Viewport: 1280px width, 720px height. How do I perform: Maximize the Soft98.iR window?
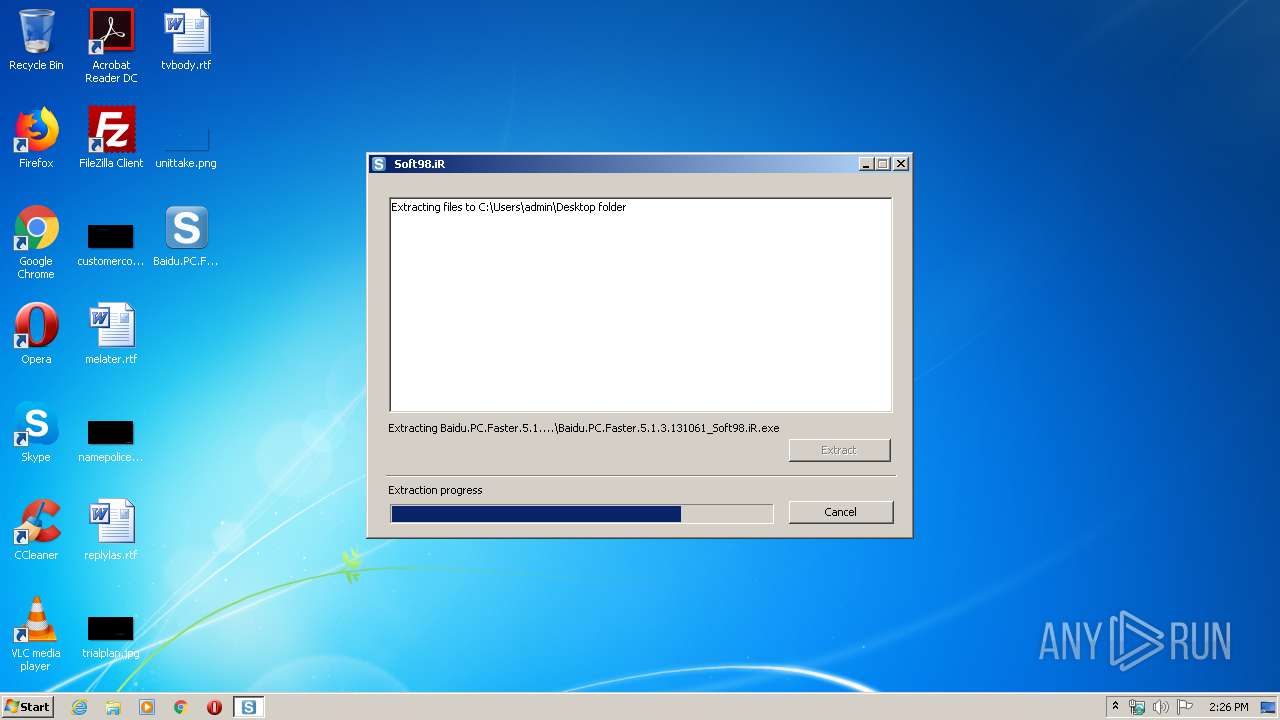click(x=883, y=164)
